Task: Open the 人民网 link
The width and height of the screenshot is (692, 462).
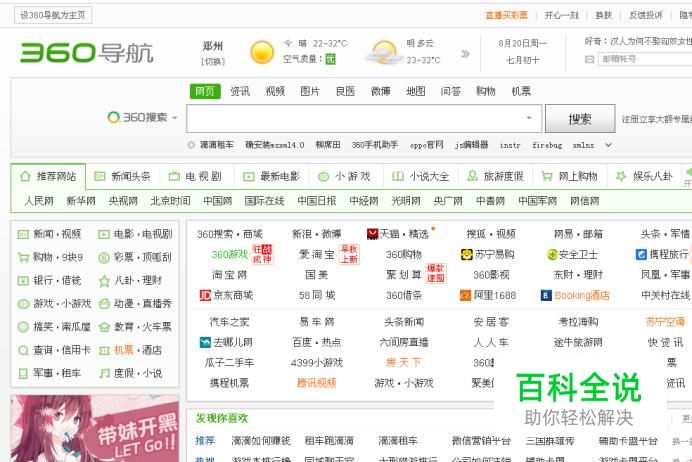Action: coord(39,201)
